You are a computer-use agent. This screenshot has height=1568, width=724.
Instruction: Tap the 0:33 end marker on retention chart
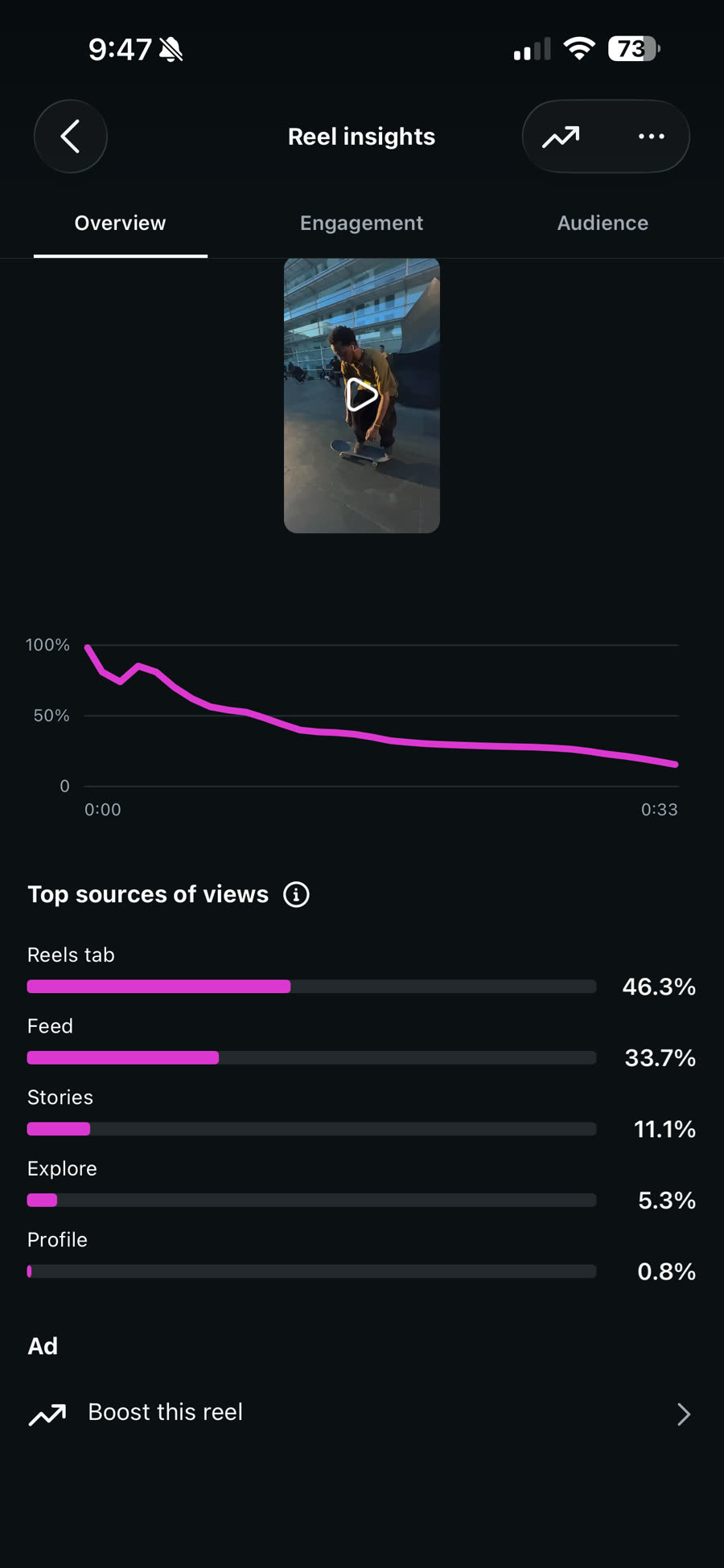(x=659, y=810)
